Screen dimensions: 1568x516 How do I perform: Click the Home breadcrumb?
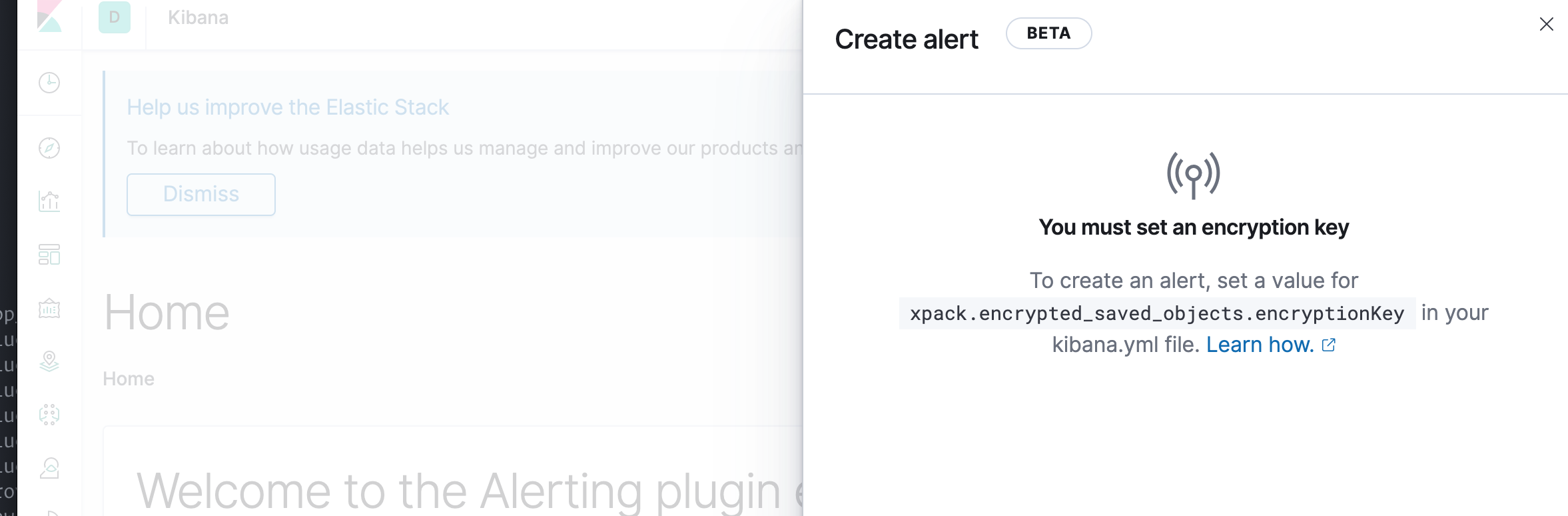128,378
